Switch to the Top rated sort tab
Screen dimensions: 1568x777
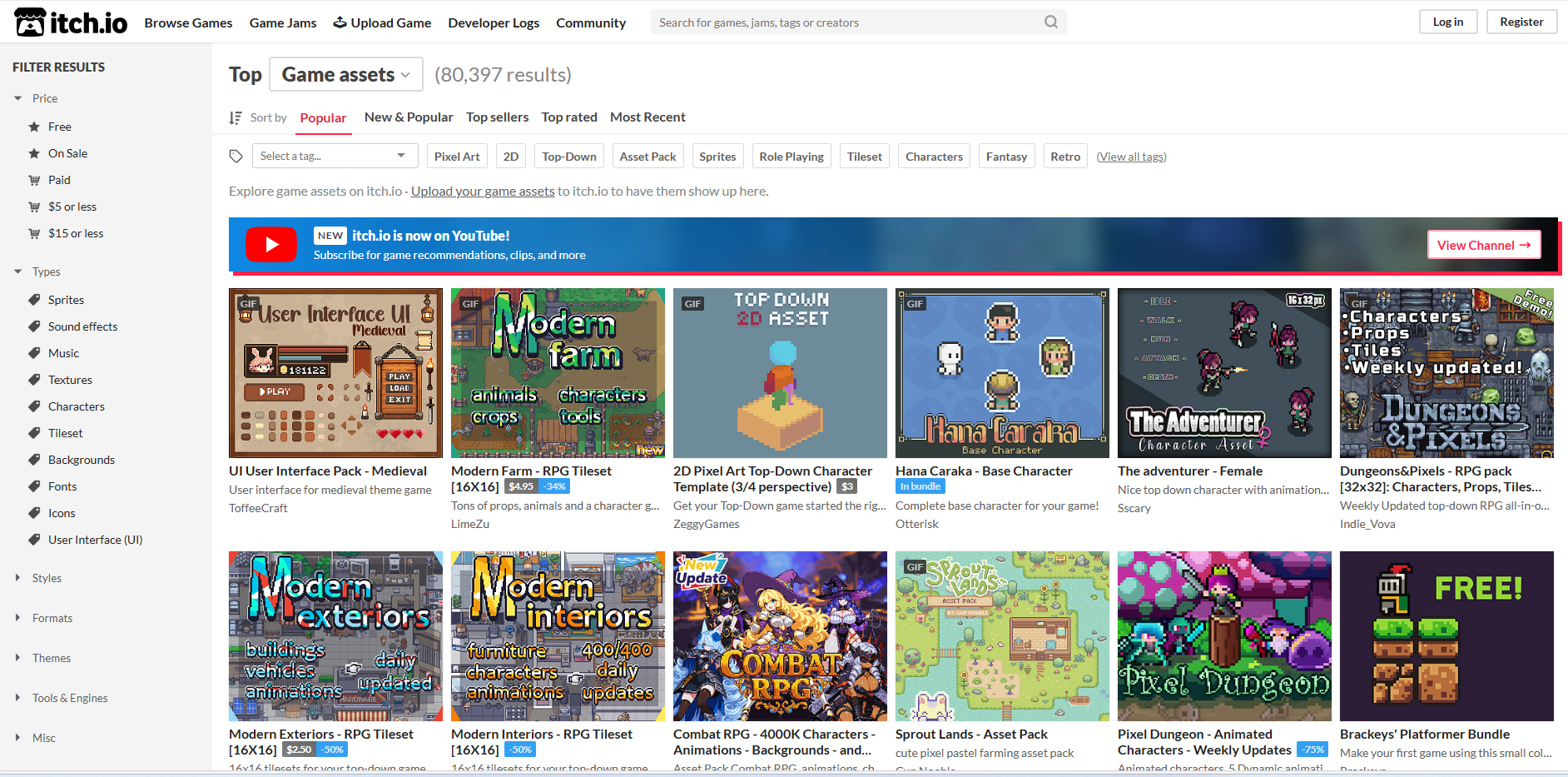(x=569, y=117)
